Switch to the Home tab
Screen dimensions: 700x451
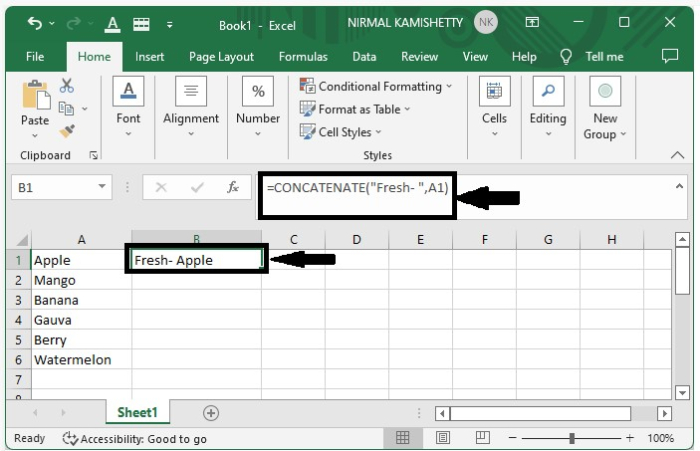[x=94, y=57]
